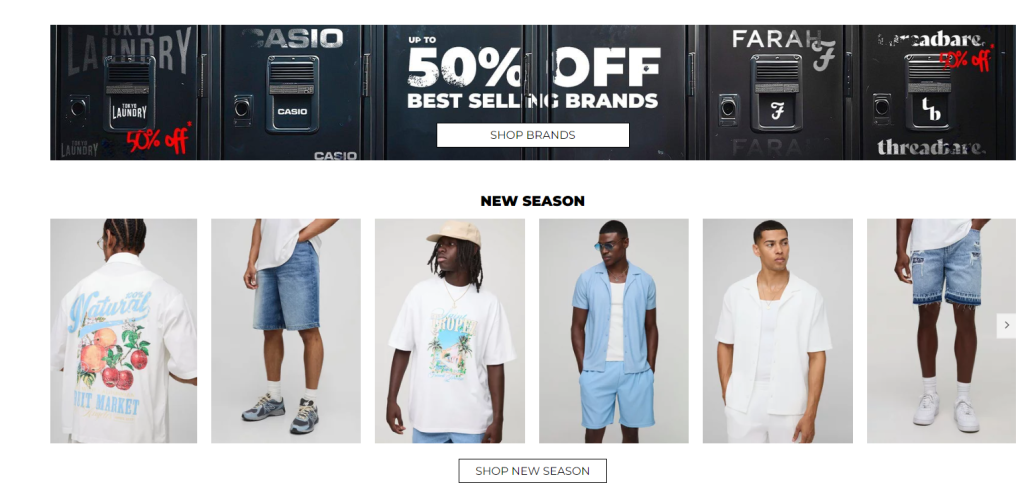
Task: Click the Tokyo Laundry locker logo
Action: (129, 112)
